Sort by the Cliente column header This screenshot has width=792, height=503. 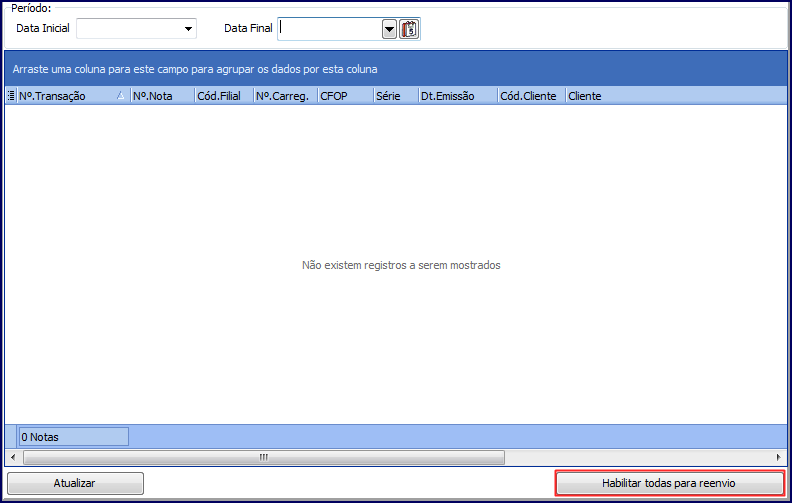click(676, 95)
